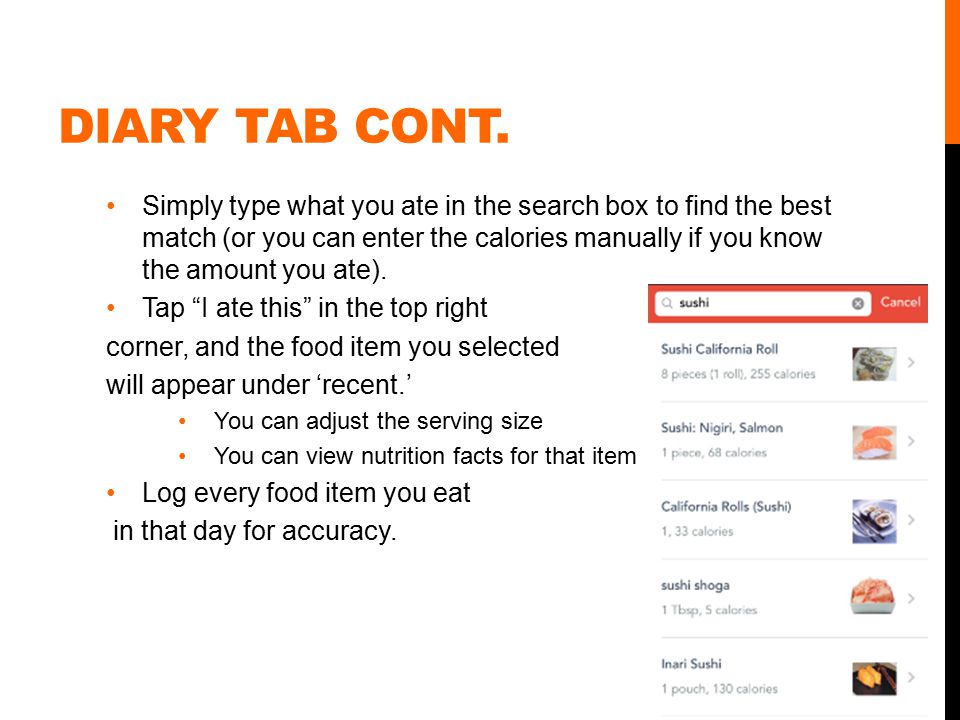Open Inari Sushi picture

click(x=874, y=678)
